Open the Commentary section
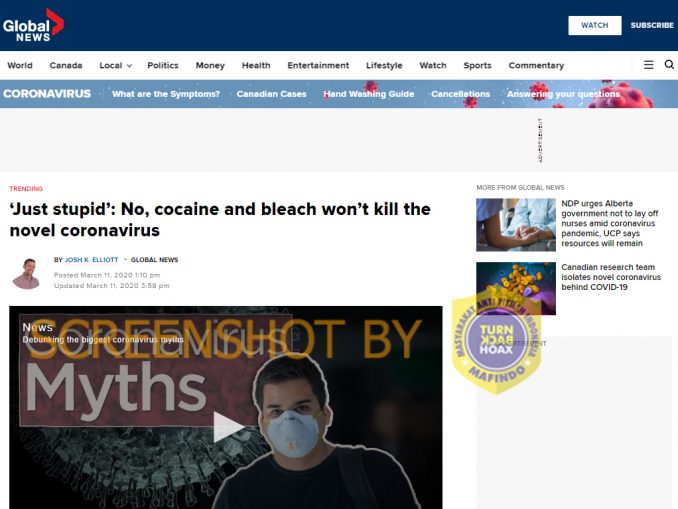 (x=536, y=65)
